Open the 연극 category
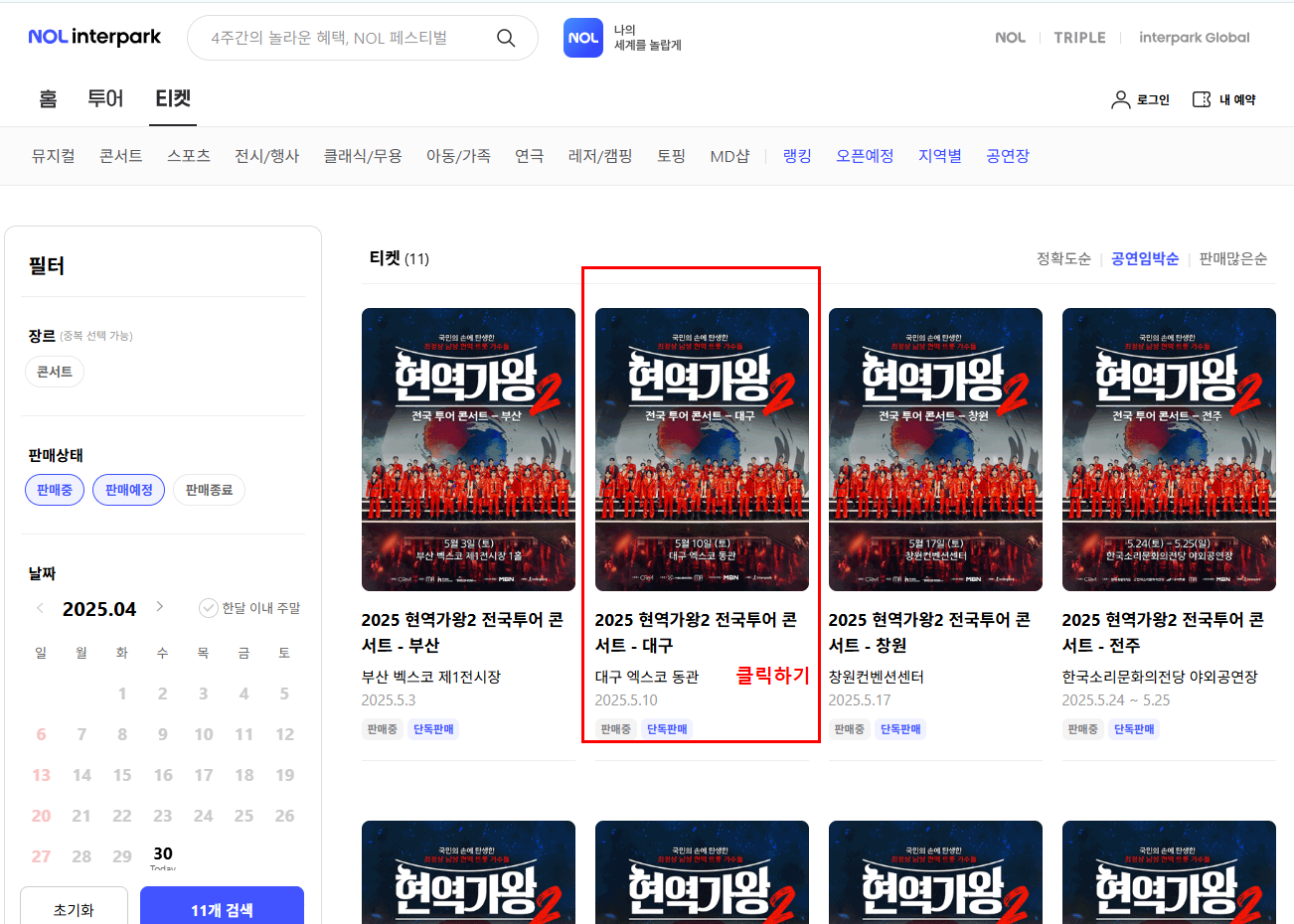 530,156
